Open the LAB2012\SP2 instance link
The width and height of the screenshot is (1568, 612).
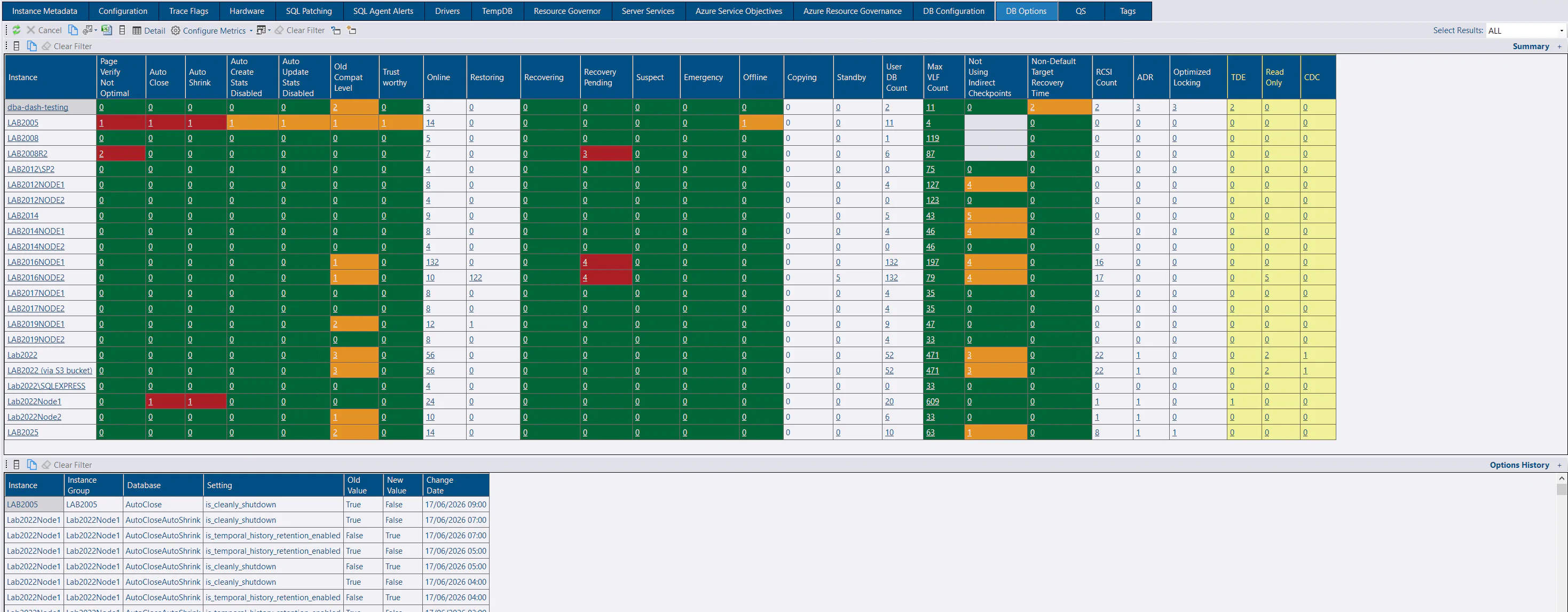pyautogui.click(x=30, y=169)
